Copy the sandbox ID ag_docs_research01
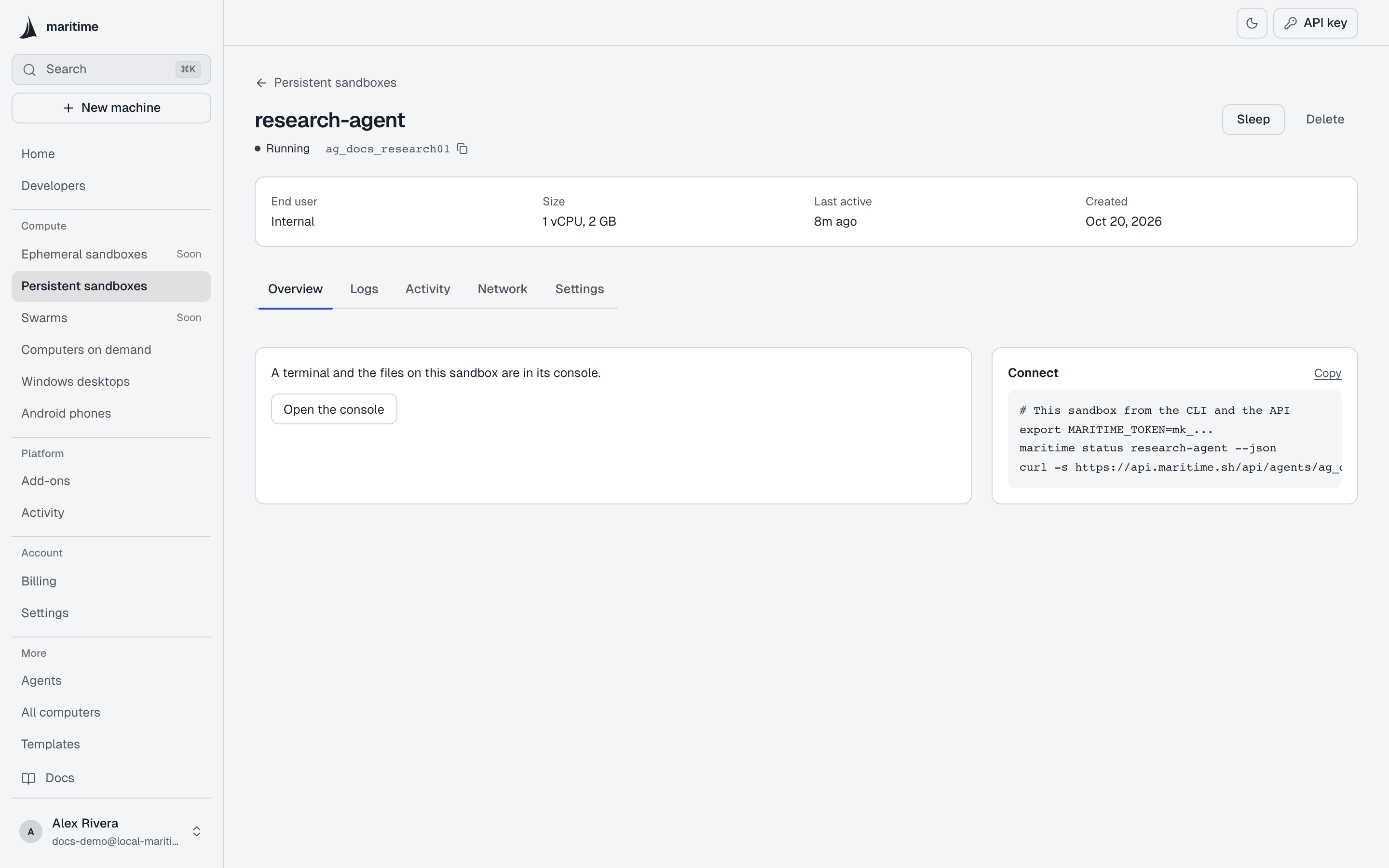 click(462, 149)
